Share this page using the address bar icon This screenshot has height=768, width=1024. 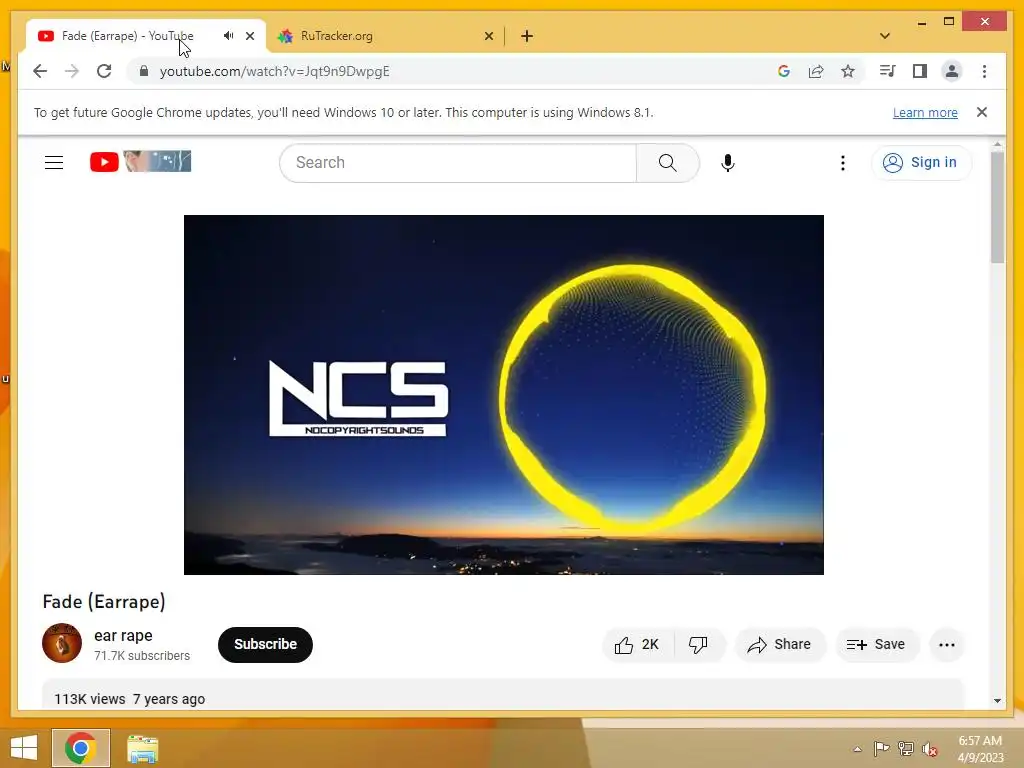816,71
